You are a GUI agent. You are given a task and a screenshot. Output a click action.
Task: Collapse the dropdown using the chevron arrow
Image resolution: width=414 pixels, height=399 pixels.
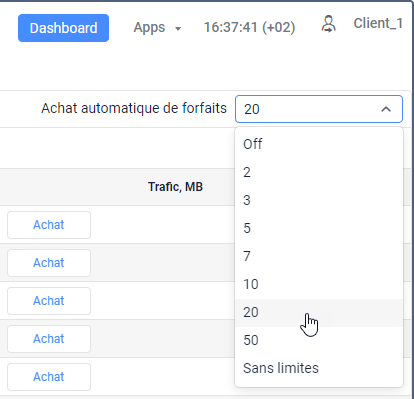tap(386, 109)
